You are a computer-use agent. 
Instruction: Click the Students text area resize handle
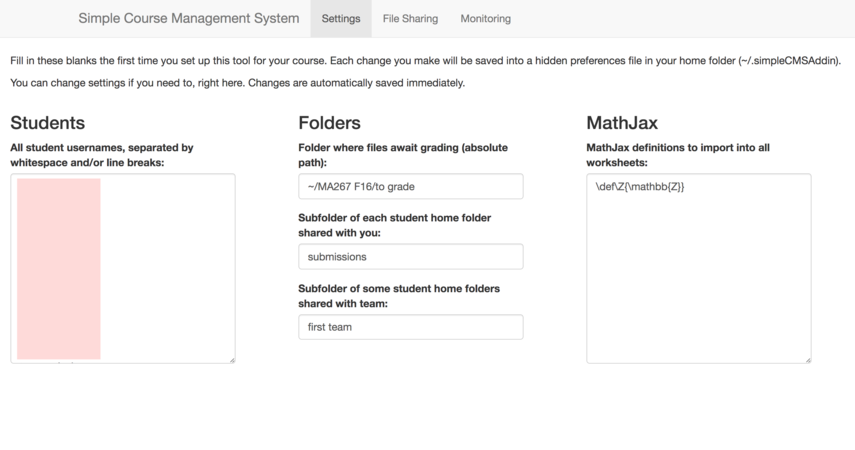pos(232,360)
